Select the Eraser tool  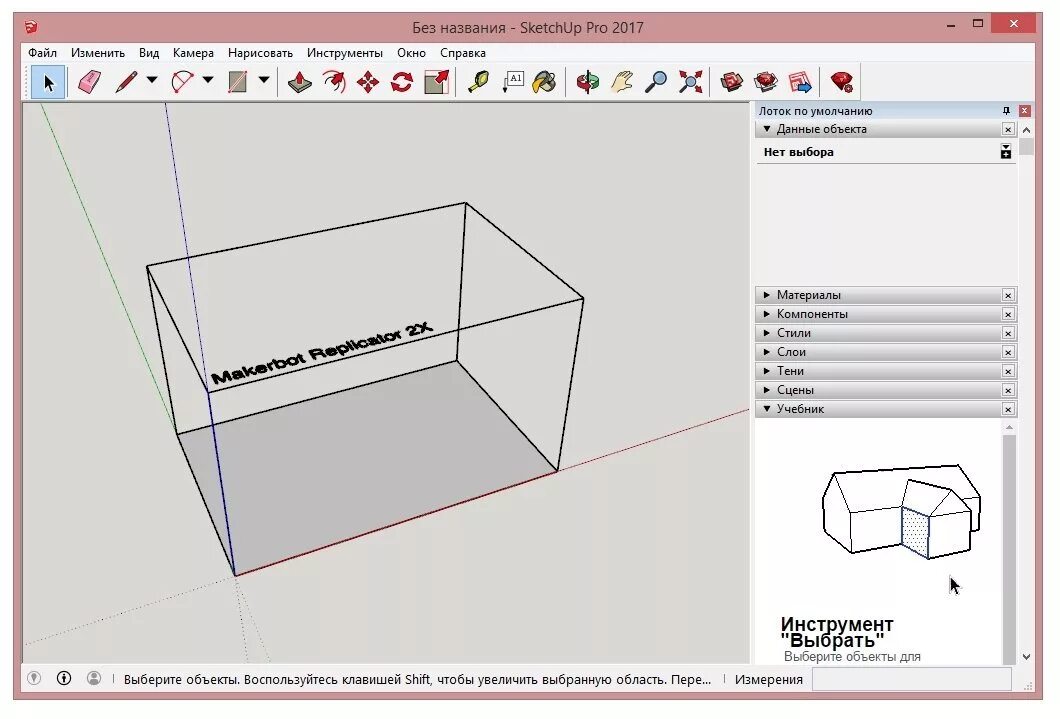point(89,82)
